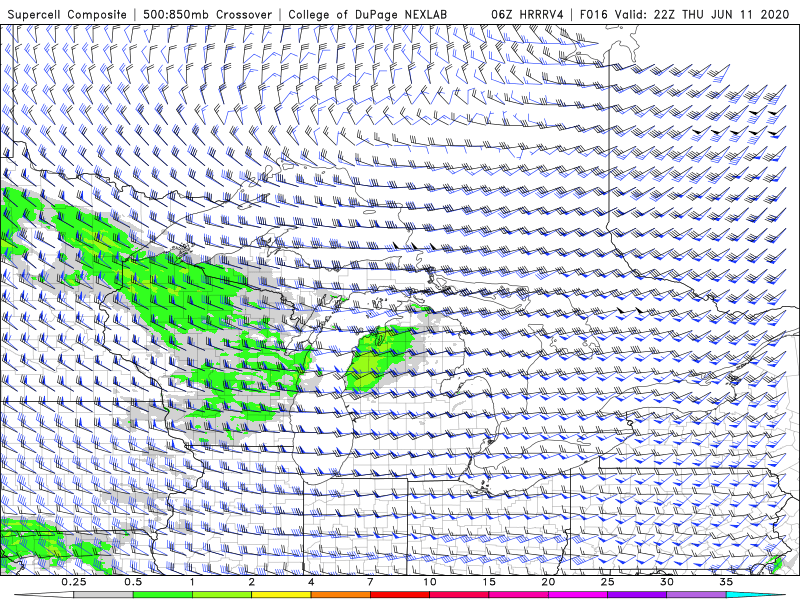Select the orange color bar segment
Image resolution: width=800 pixels, height=600 pixels.
coord(340,595)
